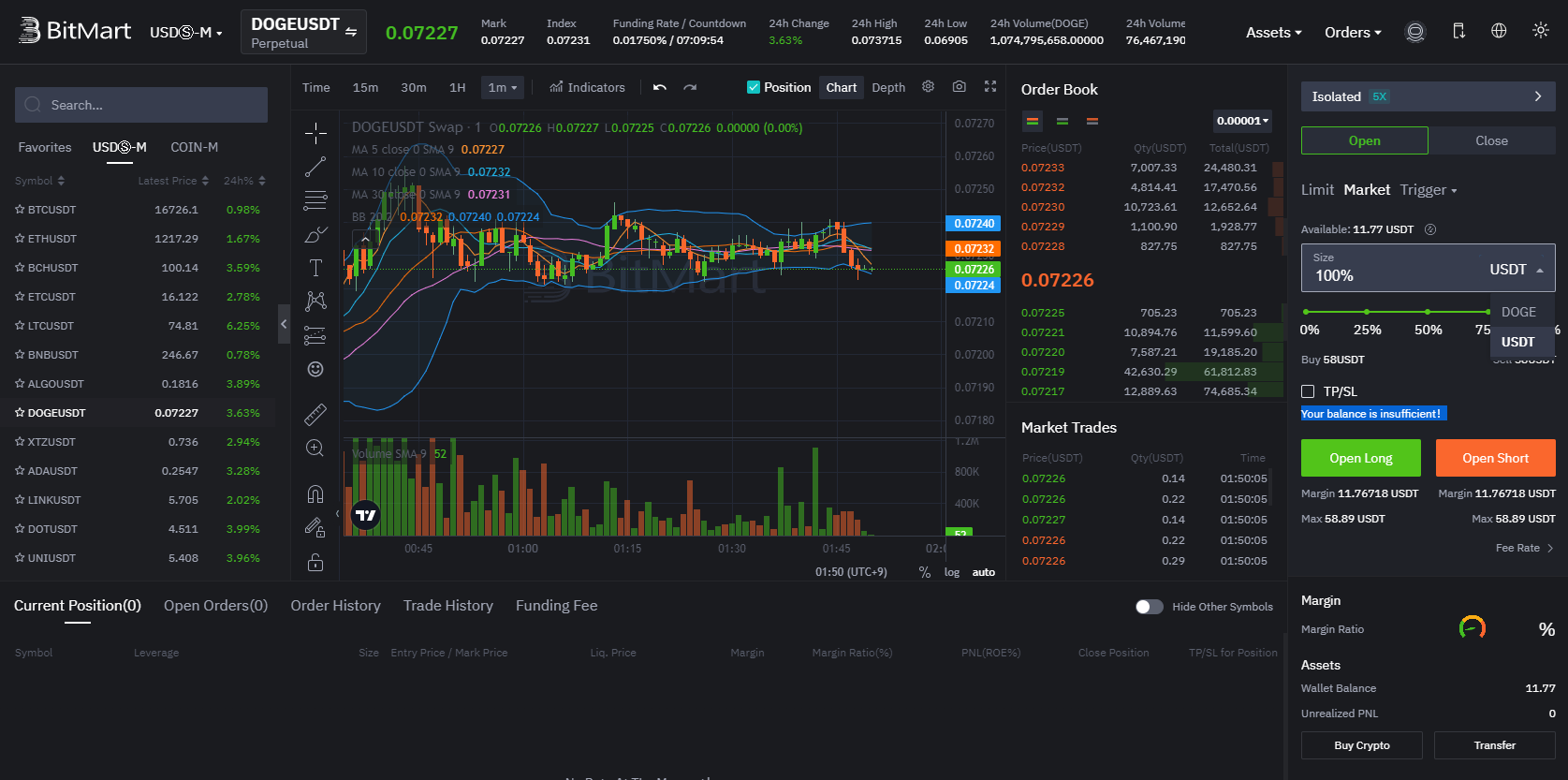The width and height of the screenshot is (1568, 780).
Task: Open the chart settings gear
Action: pyautogui.click(x=928, y=86)
